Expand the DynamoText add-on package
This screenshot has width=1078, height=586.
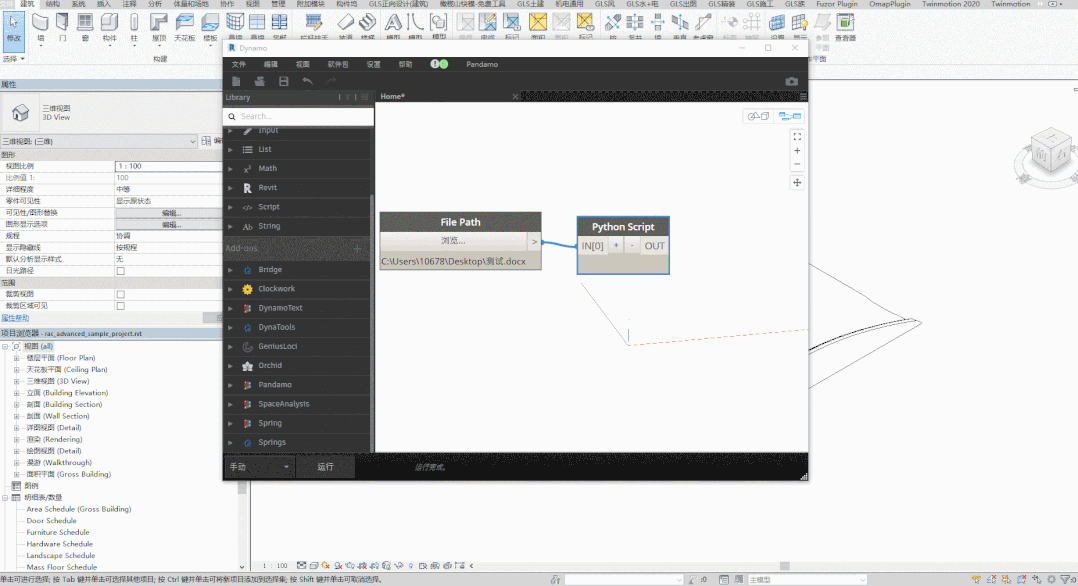(230, 308)
